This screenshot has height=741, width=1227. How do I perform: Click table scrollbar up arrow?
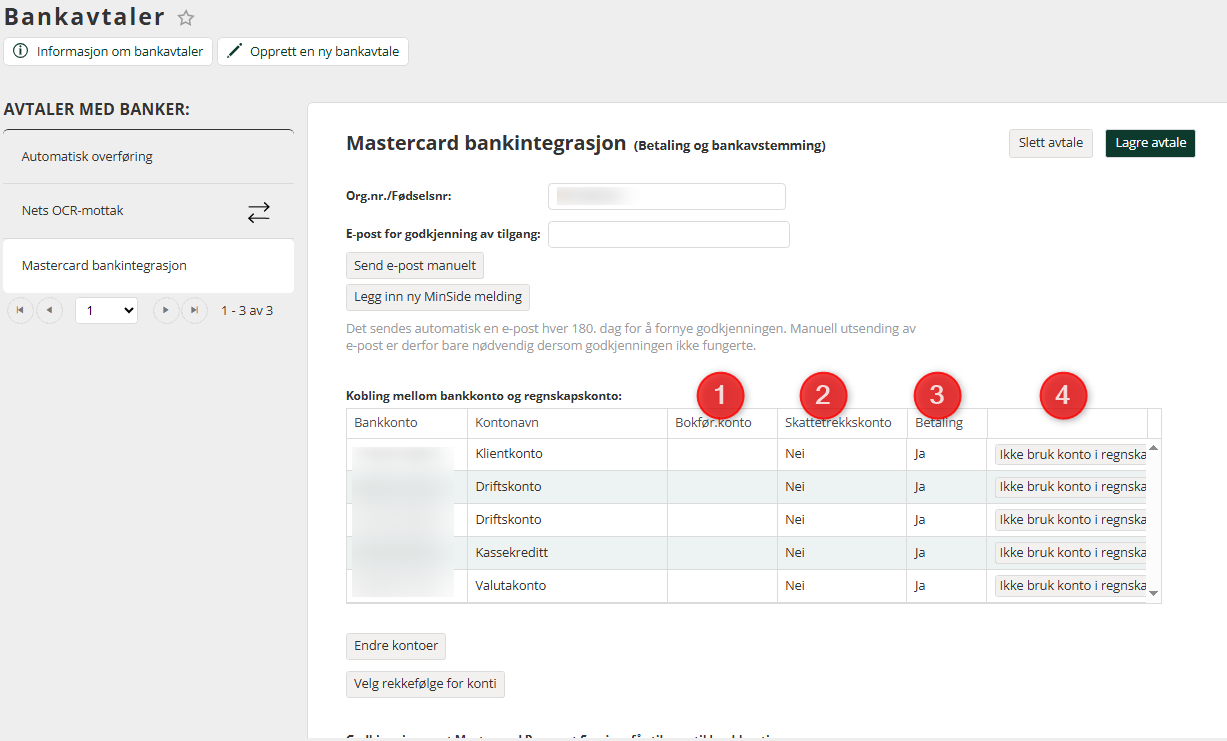click(x=1154, y=448)
